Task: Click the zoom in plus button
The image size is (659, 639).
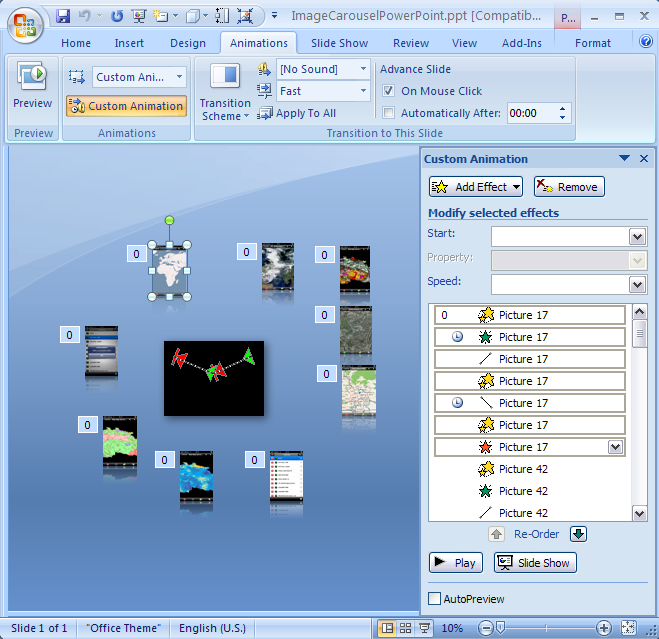Action: (604, 628)
